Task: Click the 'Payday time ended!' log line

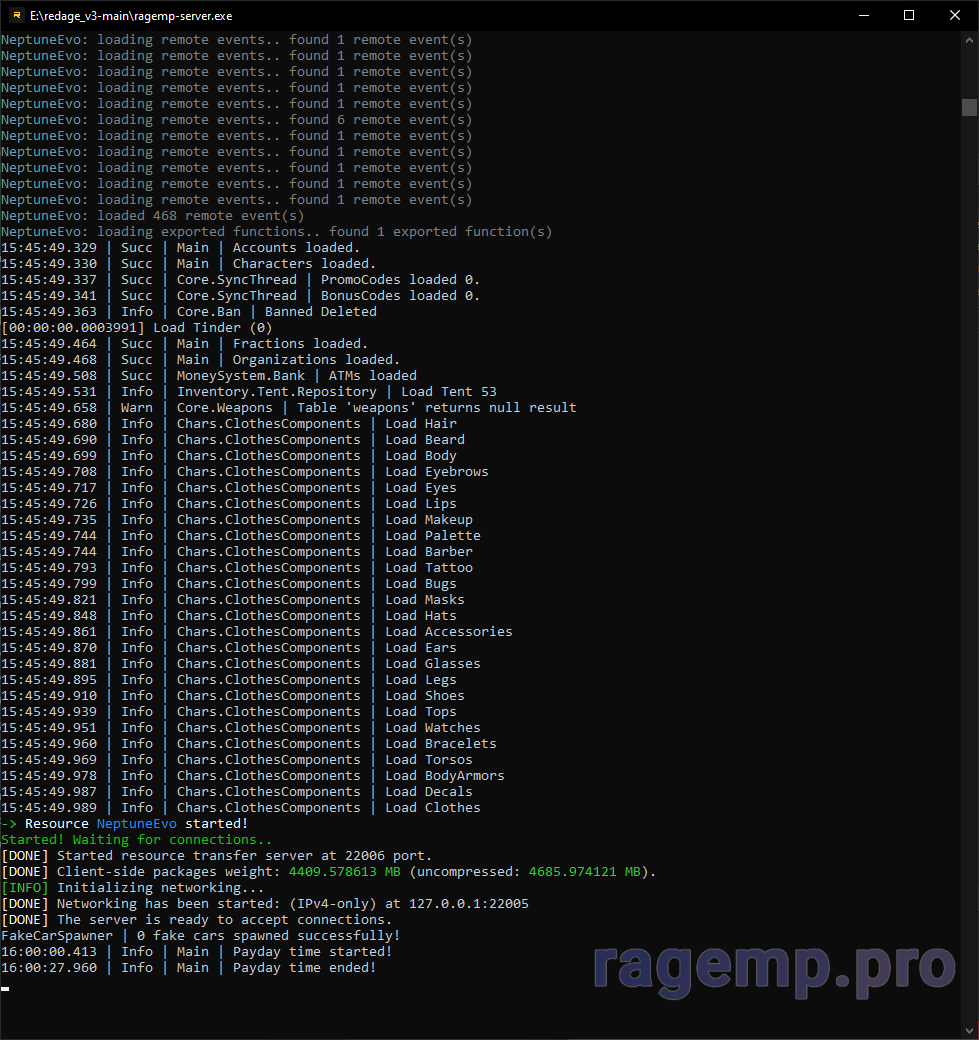Action: click(304, 968)
